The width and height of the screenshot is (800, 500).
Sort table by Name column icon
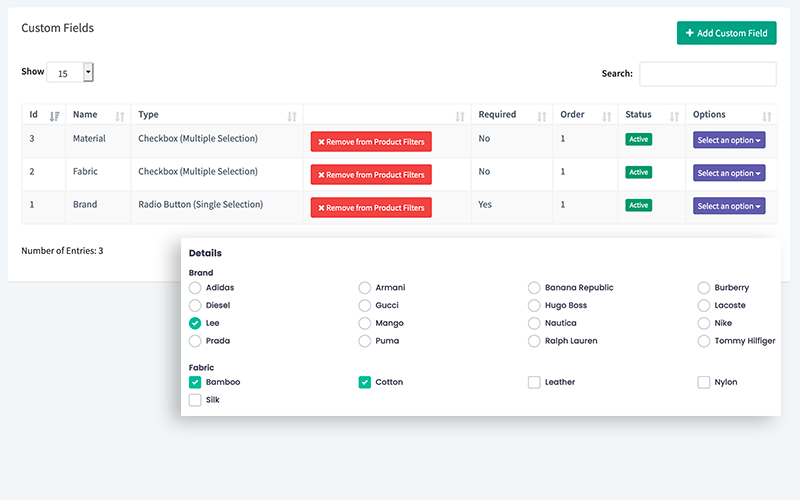point(119,116)
